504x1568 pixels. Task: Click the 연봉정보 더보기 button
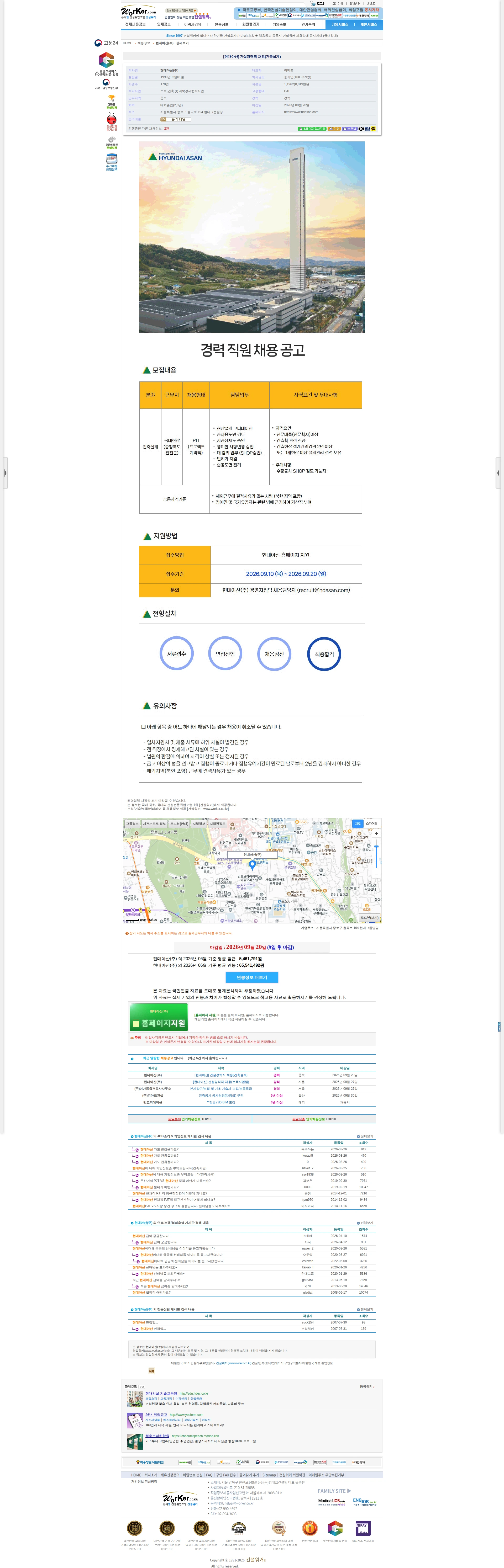click(x=252, y=977)
